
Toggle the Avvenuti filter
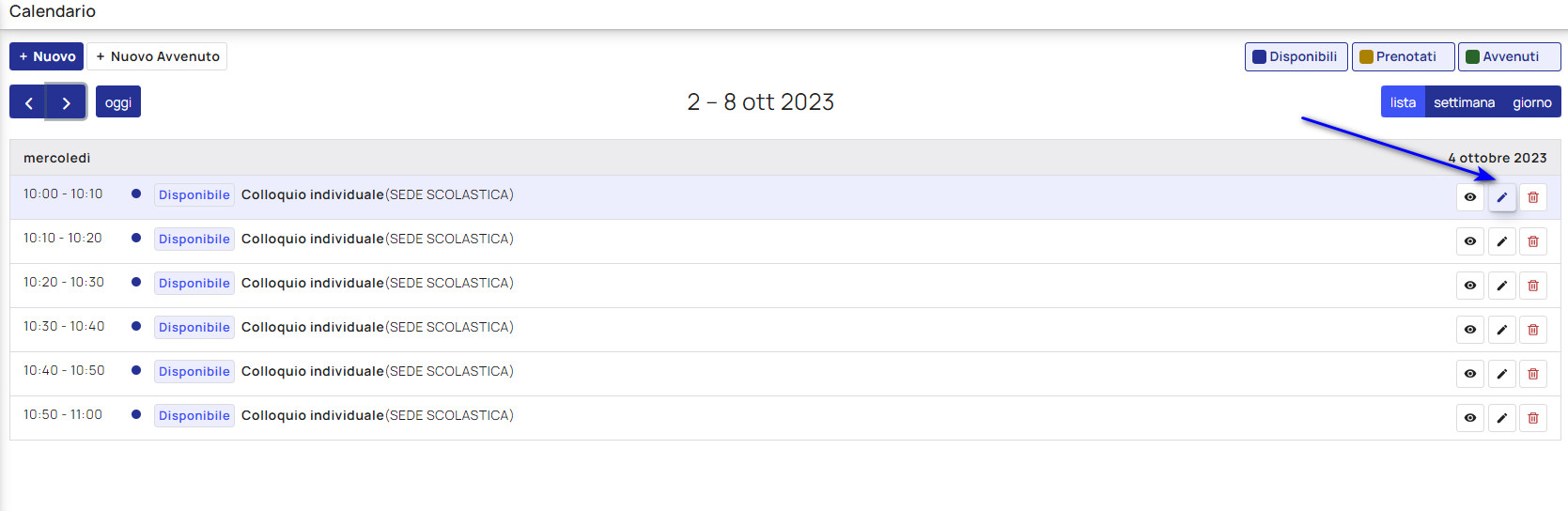[1509, 56]
